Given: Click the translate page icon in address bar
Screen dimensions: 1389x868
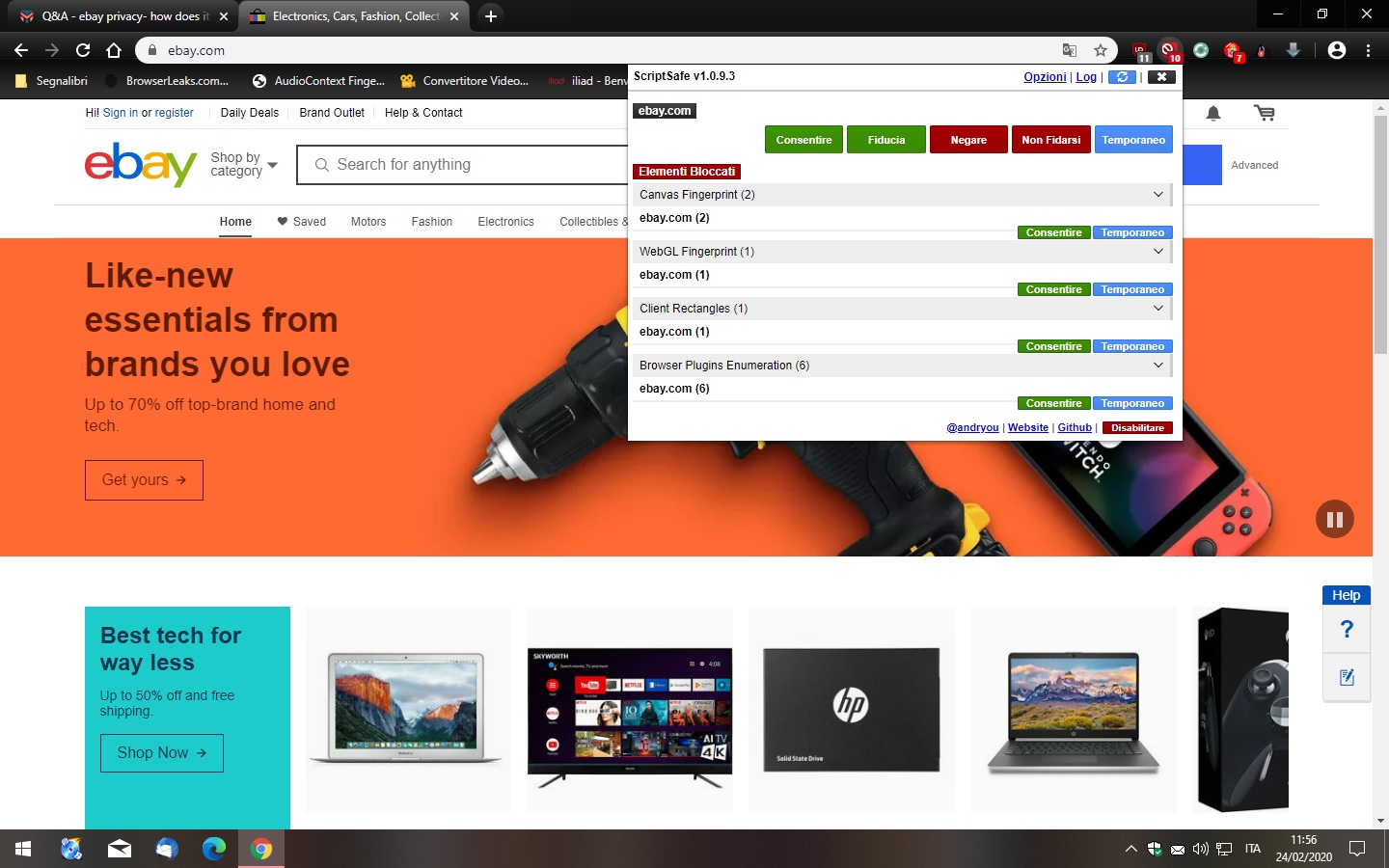Looking at the screenshot, I should pyautogui.click(x=1070, y=50).
